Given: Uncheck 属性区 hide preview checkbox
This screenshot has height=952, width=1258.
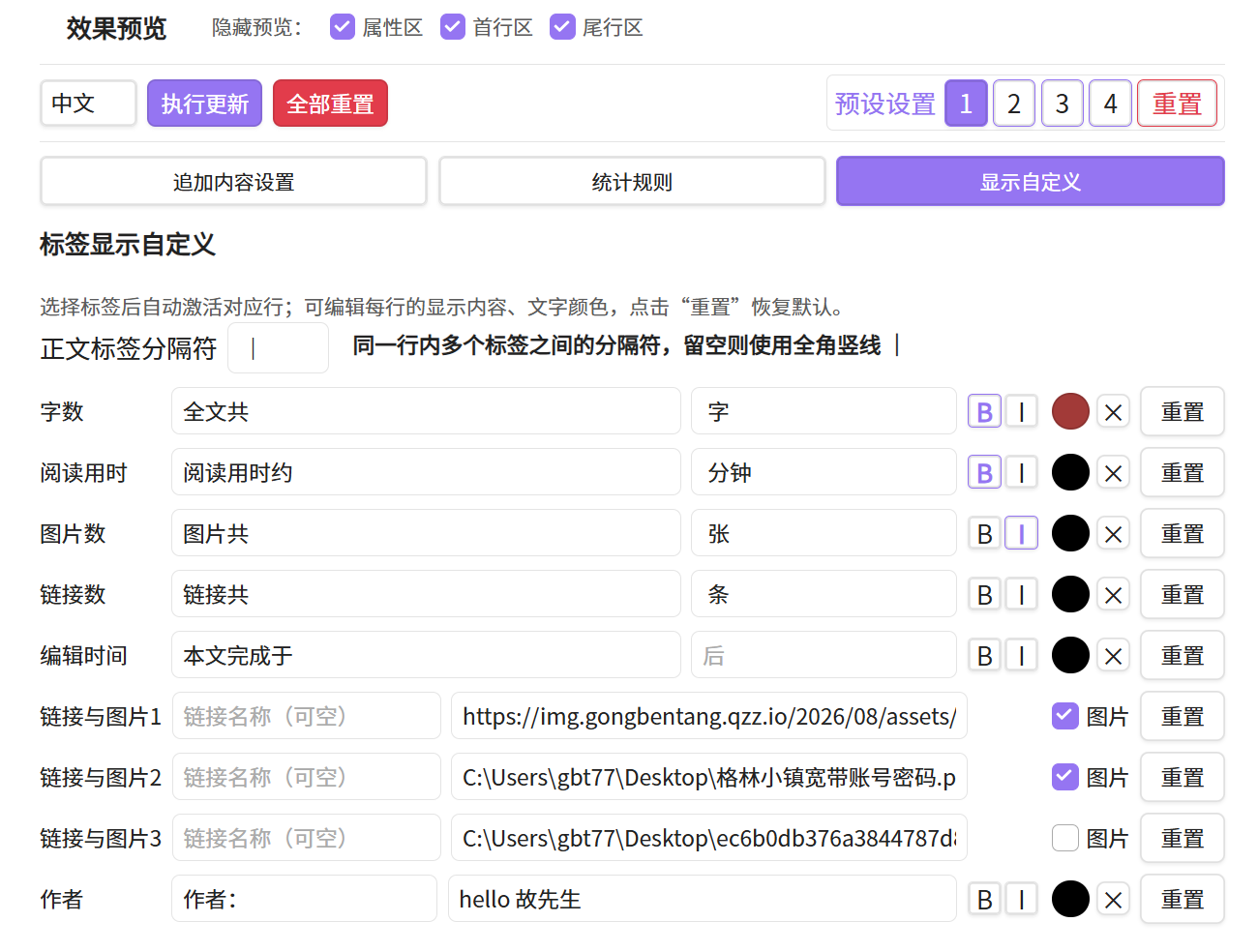Looking at the screenshot, I should (343, 27).
